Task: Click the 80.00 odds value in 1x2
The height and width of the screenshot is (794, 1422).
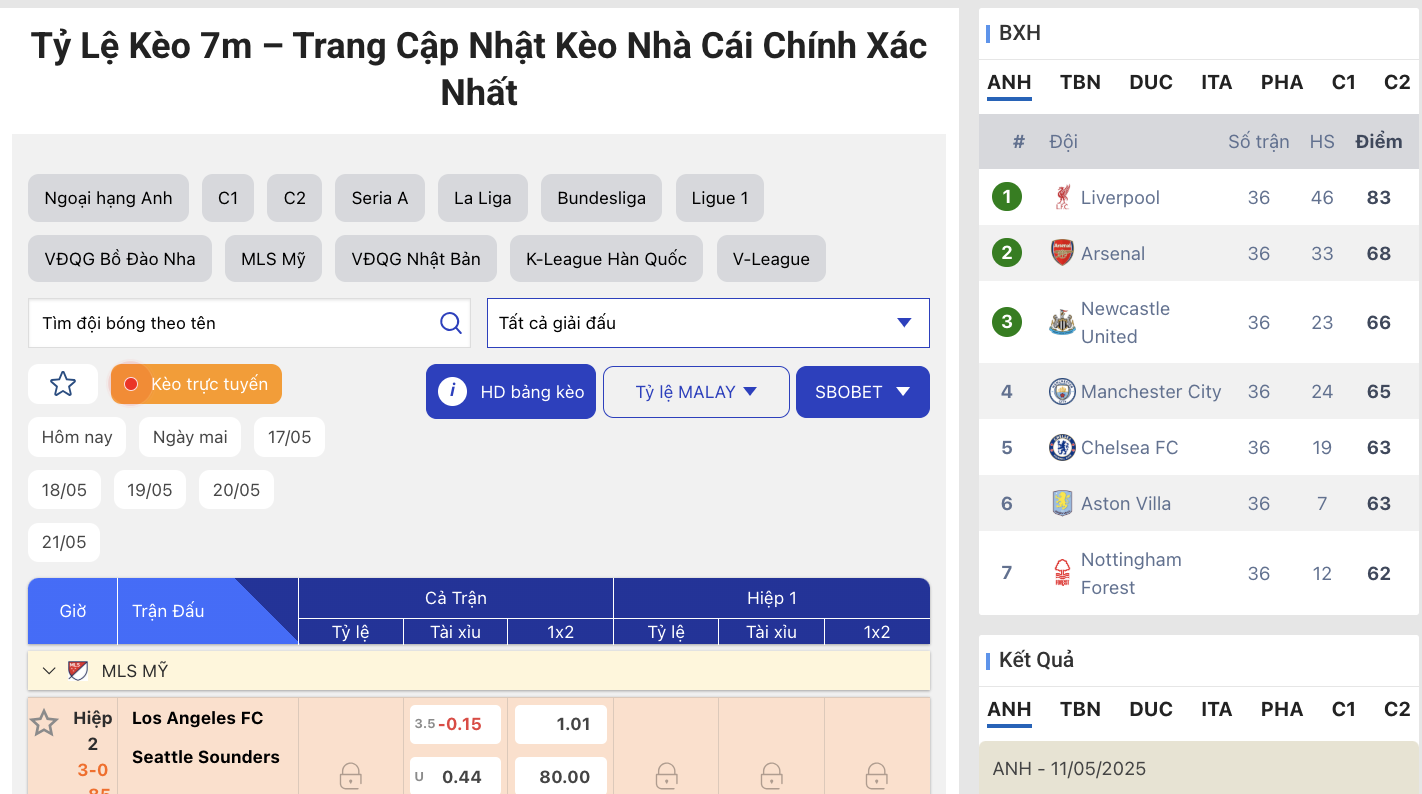Action: (x=561, y=777)
